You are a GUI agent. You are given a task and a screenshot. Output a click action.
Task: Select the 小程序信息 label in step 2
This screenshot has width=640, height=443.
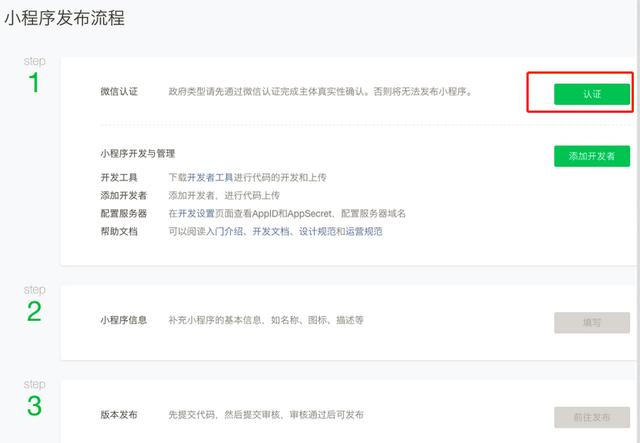(124, 320)
